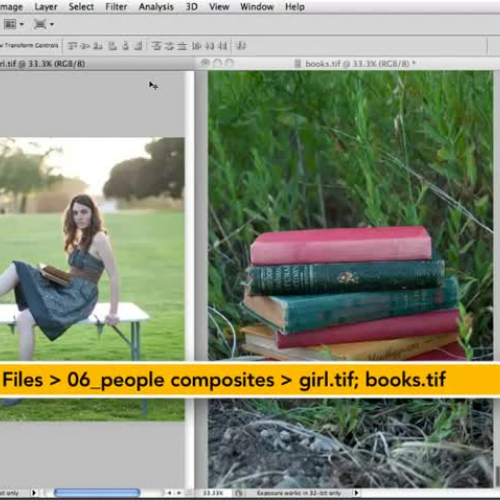Click Distribute Horizontal Centers icon

coord(210,46)
